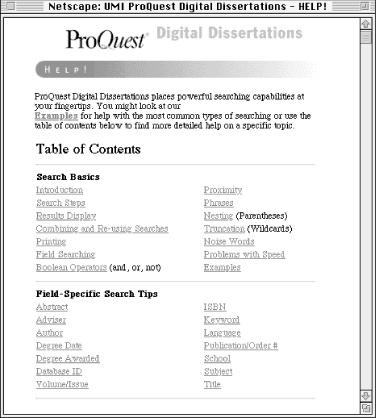Click the window resize grip icon
Image resolution: width=377 pixels, height=418 pixels.
pos(366,407)
